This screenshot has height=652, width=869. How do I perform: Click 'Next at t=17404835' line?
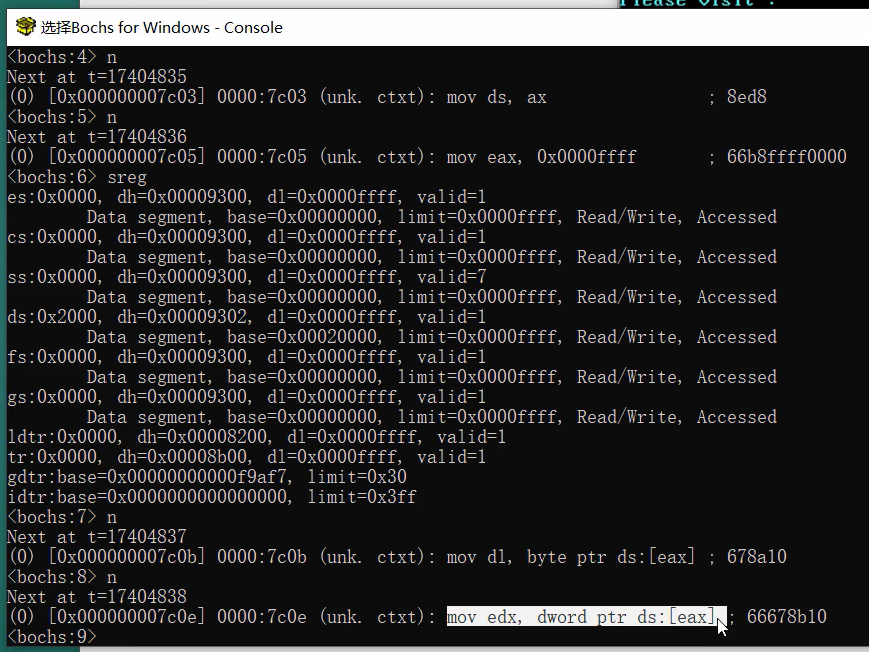[x=97, y=77]
